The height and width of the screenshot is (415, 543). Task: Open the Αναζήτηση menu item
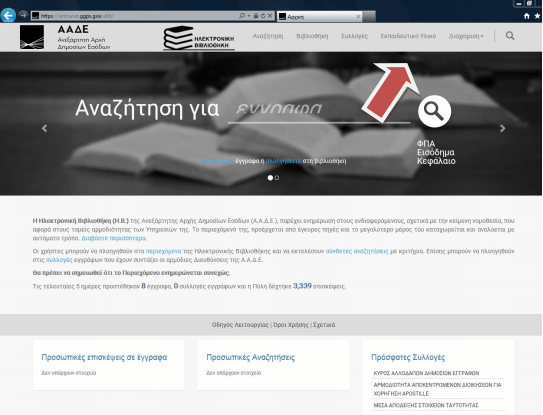tap(268, 36)
